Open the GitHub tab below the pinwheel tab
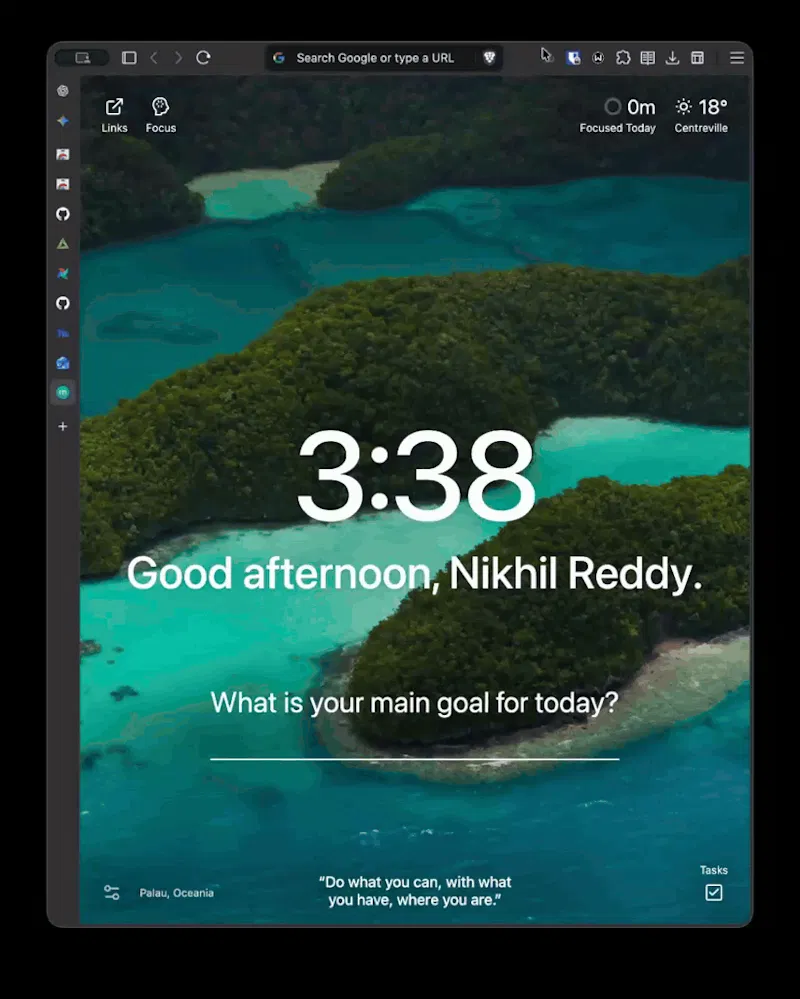Screen dimensions: 800x999 (62, 303)
